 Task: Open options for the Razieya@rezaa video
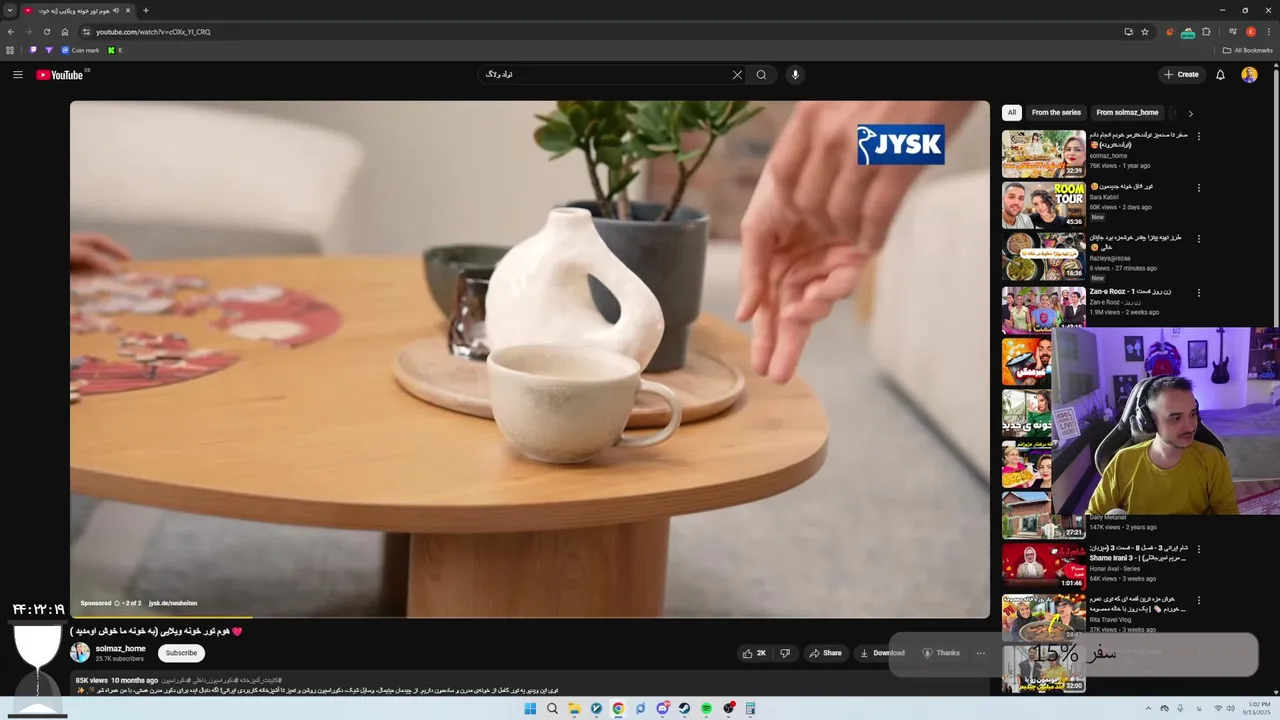[x=1199, y=240]
